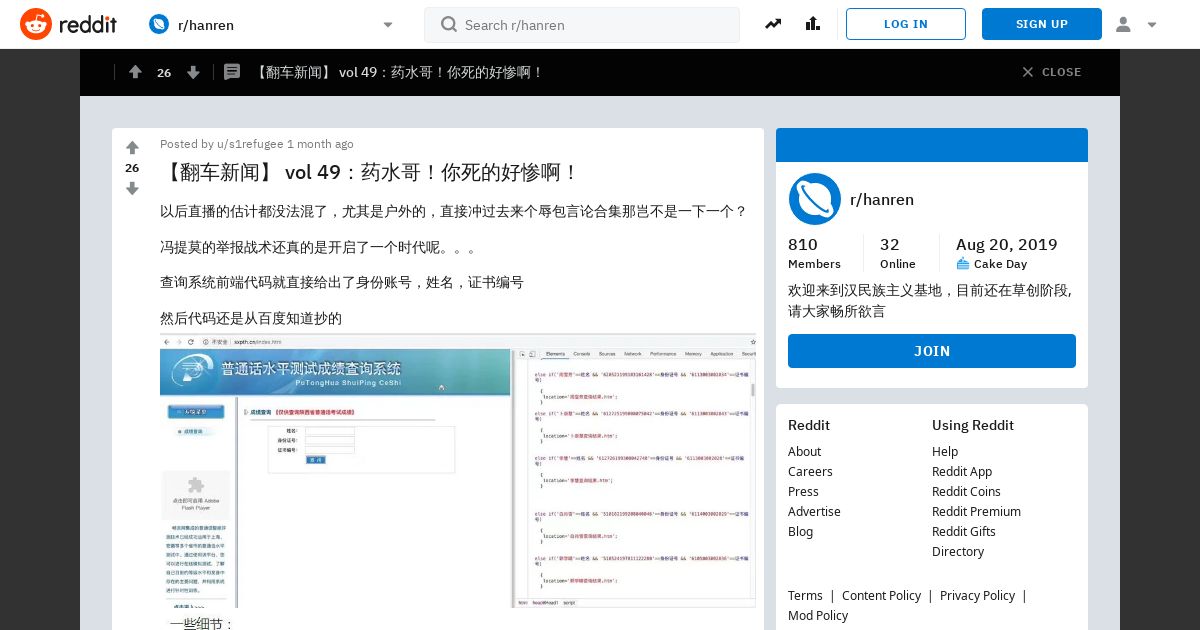Click the Aug 20, 2019 creation date
The image size is (1200, 630).
click(1006, 245)
